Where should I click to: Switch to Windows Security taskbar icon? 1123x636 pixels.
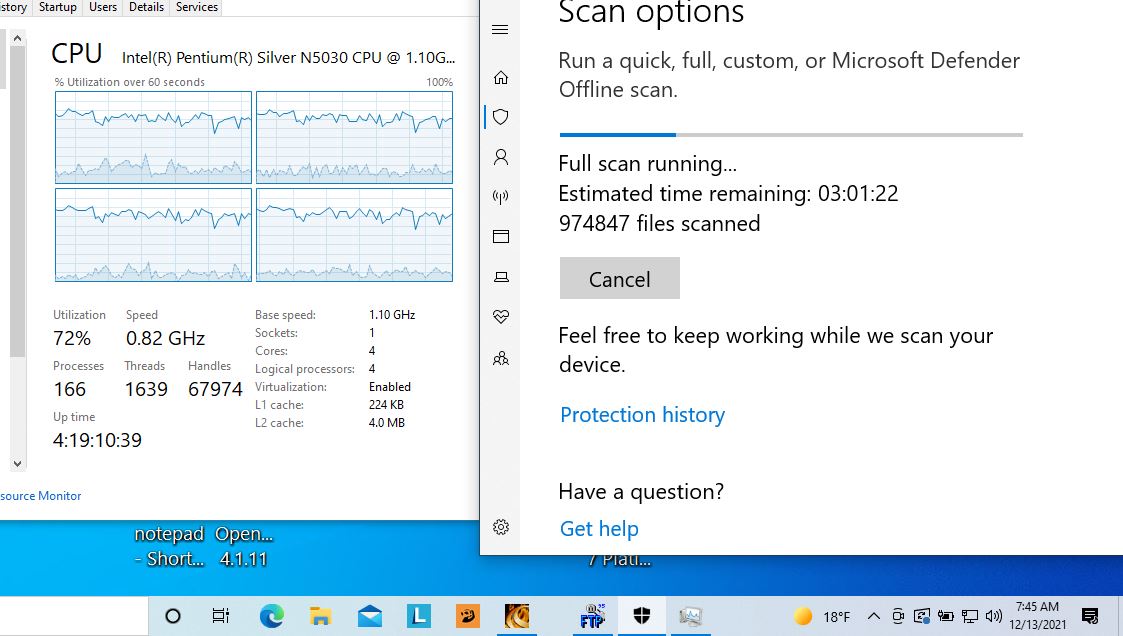click(x=642, y=616)
